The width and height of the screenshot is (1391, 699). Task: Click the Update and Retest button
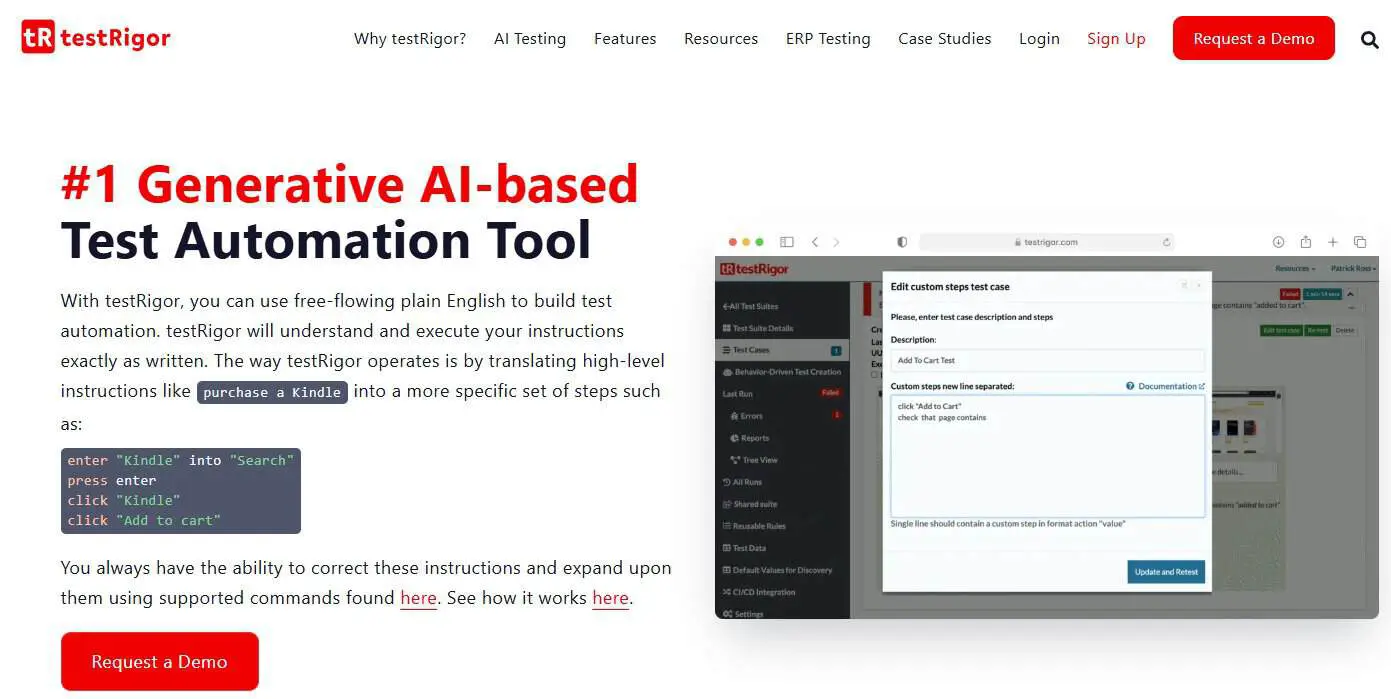(x=1166, y=572)
